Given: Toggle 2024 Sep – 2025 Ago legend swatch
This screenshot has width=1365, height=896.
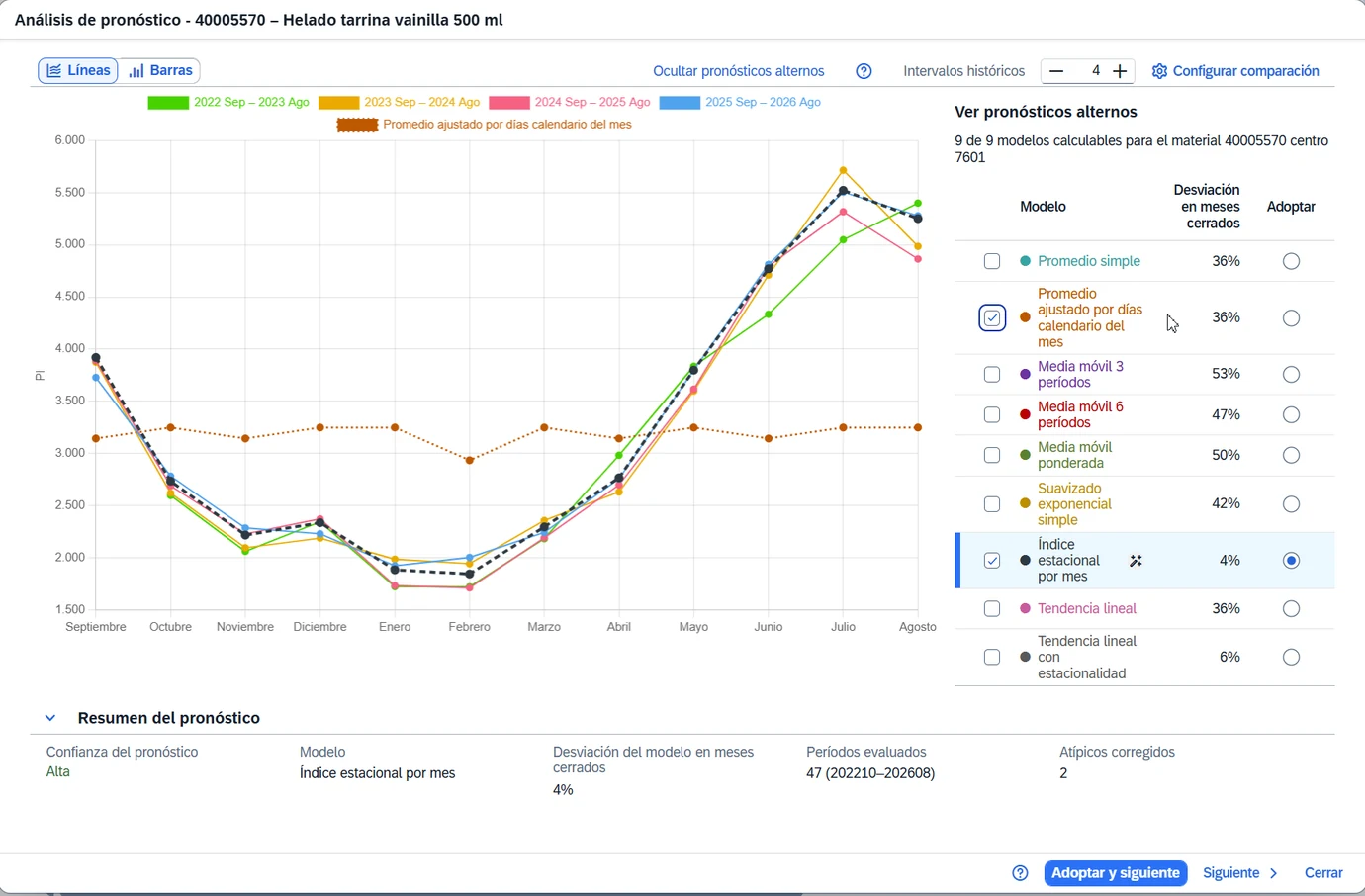Looking at the screenshot, I should point(509,102).
